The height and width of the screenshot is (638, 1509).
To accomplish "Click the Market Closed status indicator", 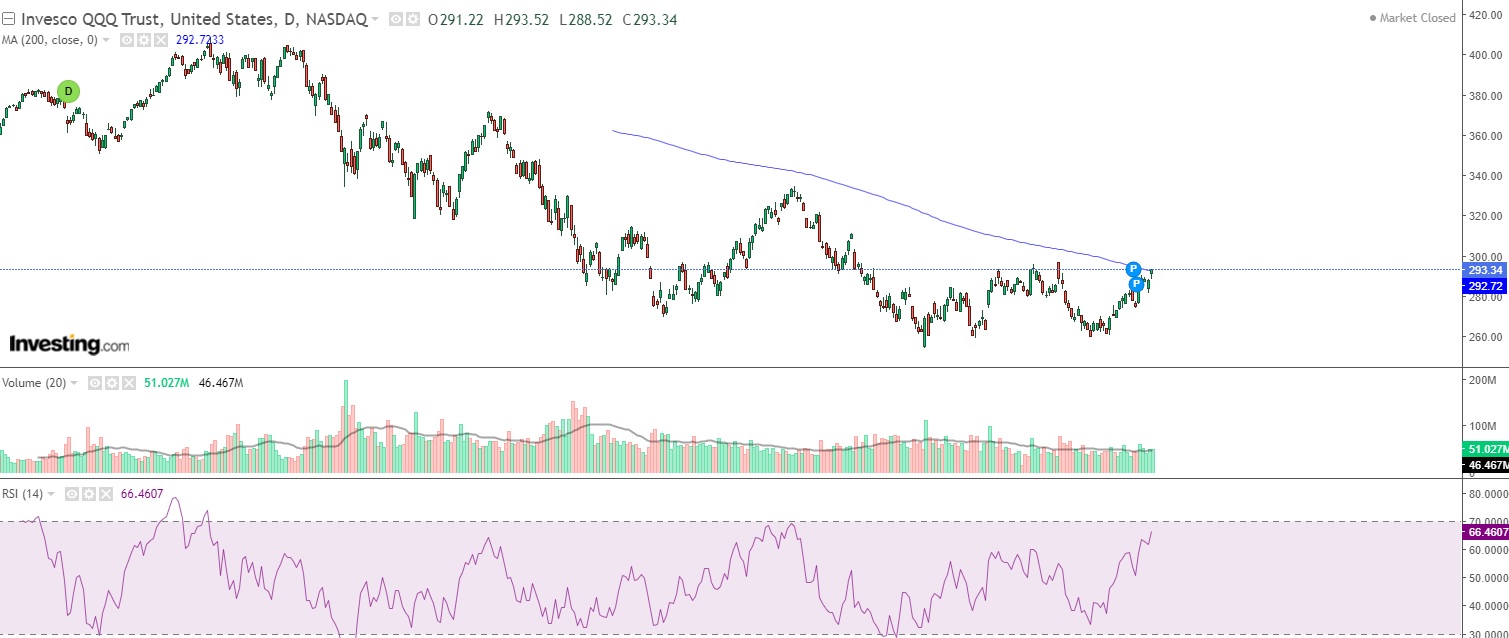I will [x=1413, y=18].
